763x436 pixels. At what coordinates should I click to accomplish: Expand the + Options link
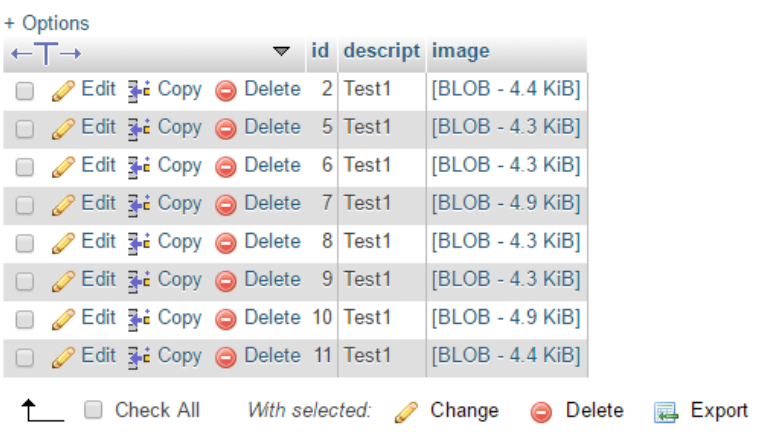(46, 22)
